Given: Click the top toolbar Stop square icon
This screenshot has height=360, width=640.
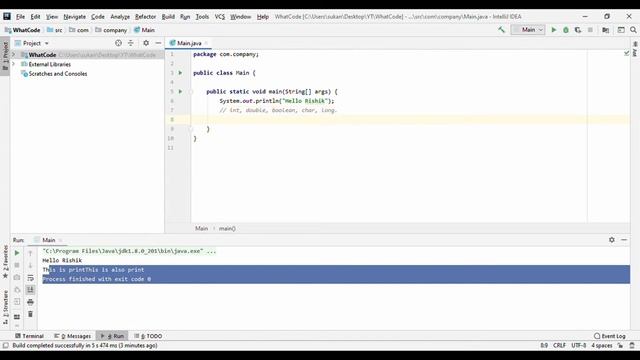Looking at the screenshot, I should pyautogui.click(x=590, y=30).
